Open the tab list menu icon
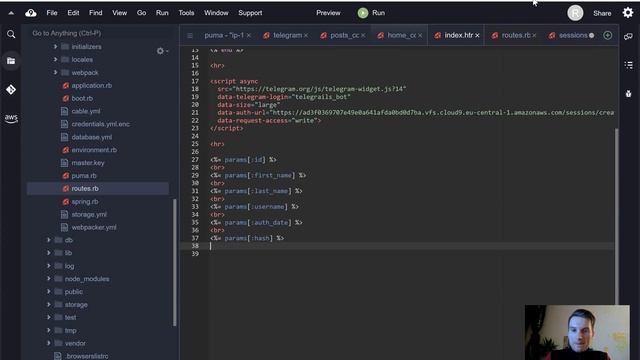 (190, 36)
